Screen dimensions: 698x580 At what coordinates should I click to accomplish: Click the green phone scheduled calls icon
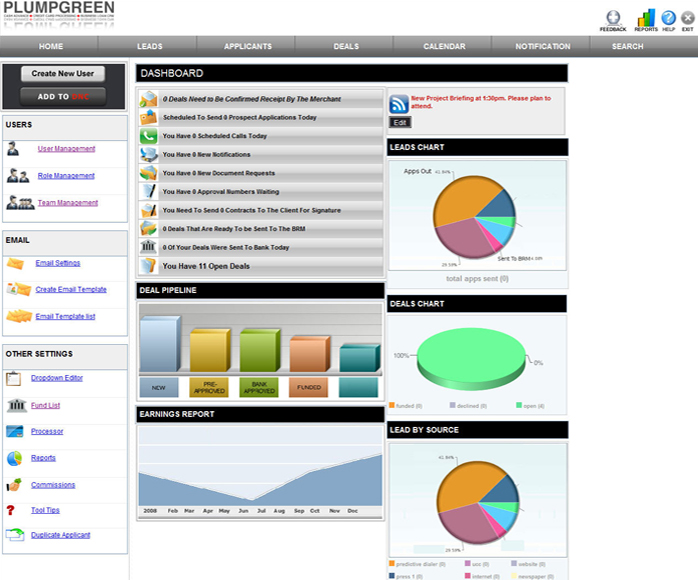[x=148, y=136]
